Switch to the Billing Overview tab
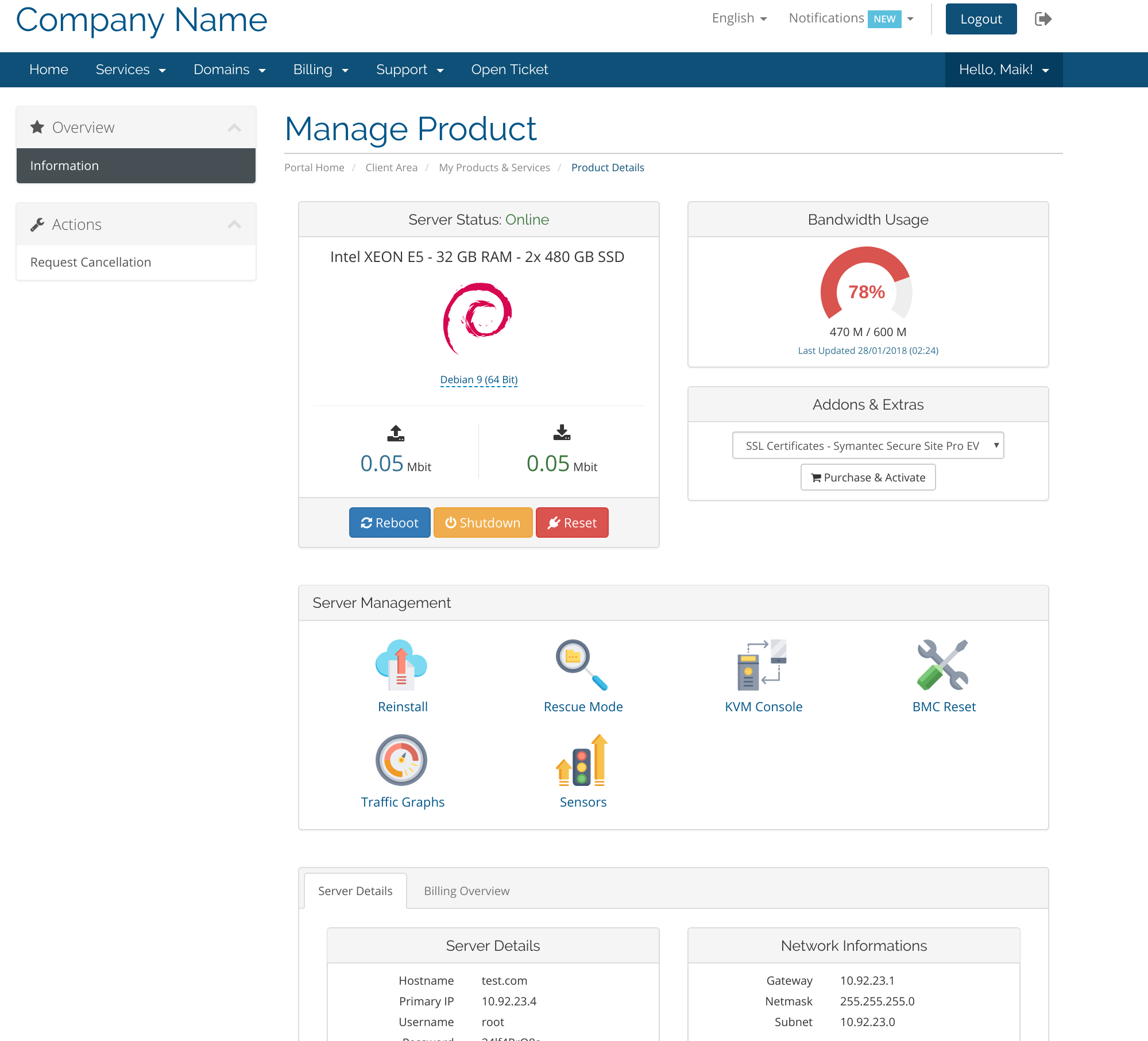This screenshot has width=1148, height=1041. 467,890
